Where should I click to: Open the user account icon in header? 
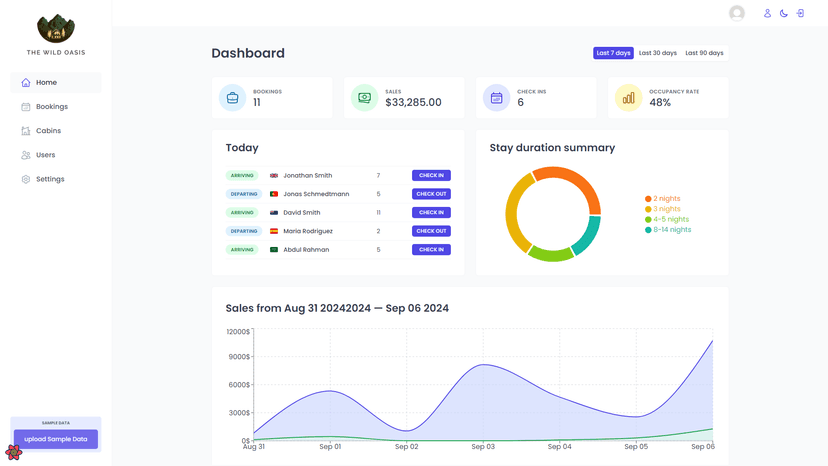tap(767, 14)
